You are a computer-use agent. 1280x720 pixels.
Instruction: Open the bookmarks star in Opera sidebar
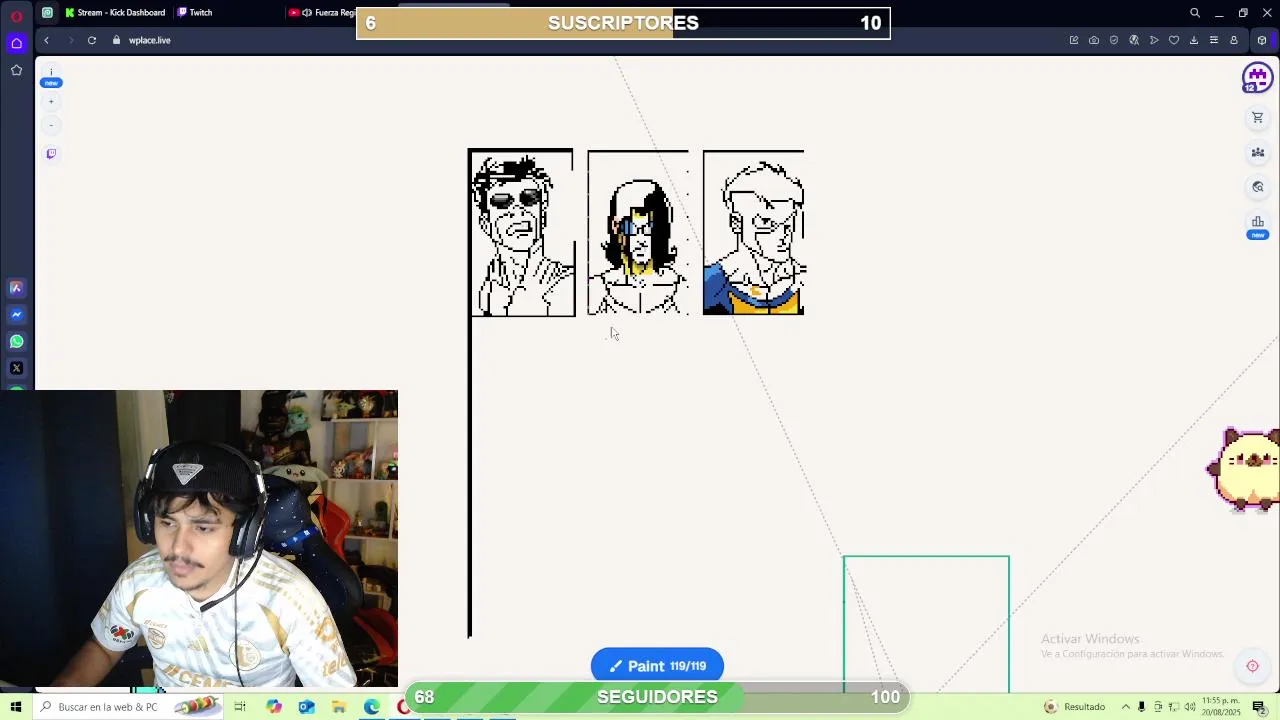pyautogui.click(x=16, y=70)
